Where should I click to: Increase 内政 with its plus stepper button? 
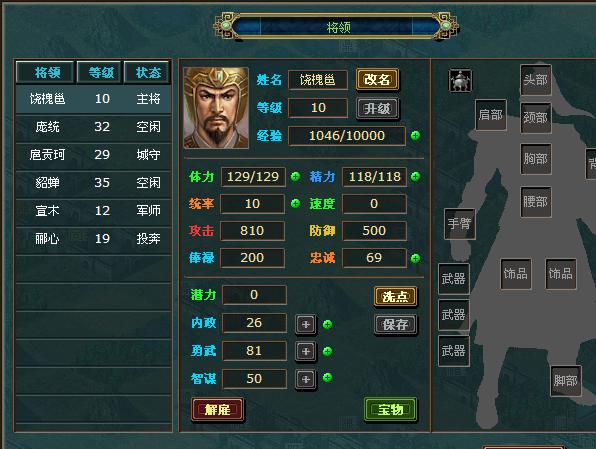306,324
